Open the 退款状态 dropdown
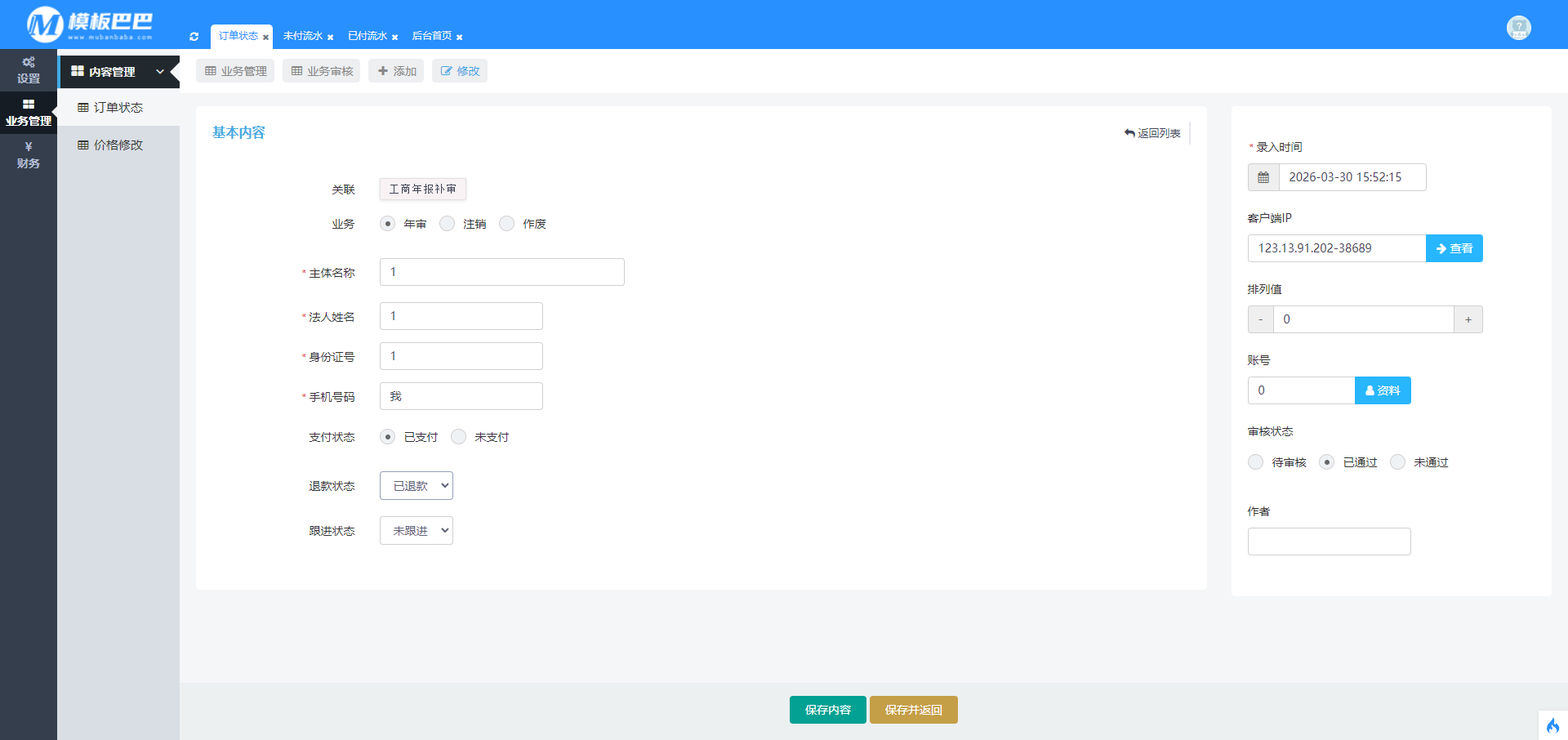The image size is (1568, 740). tap(416, 486)
